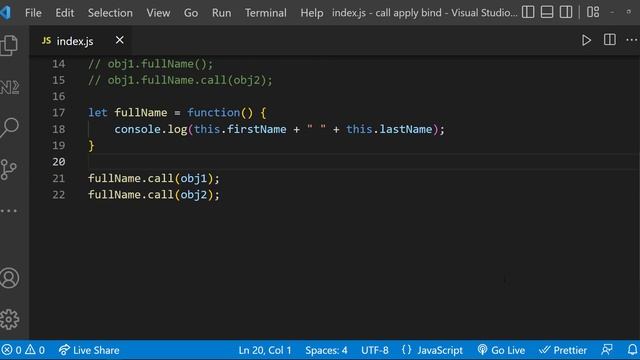Close the index.js tab
The height and width of the screenshot is (360, 640).
[119, 40]
